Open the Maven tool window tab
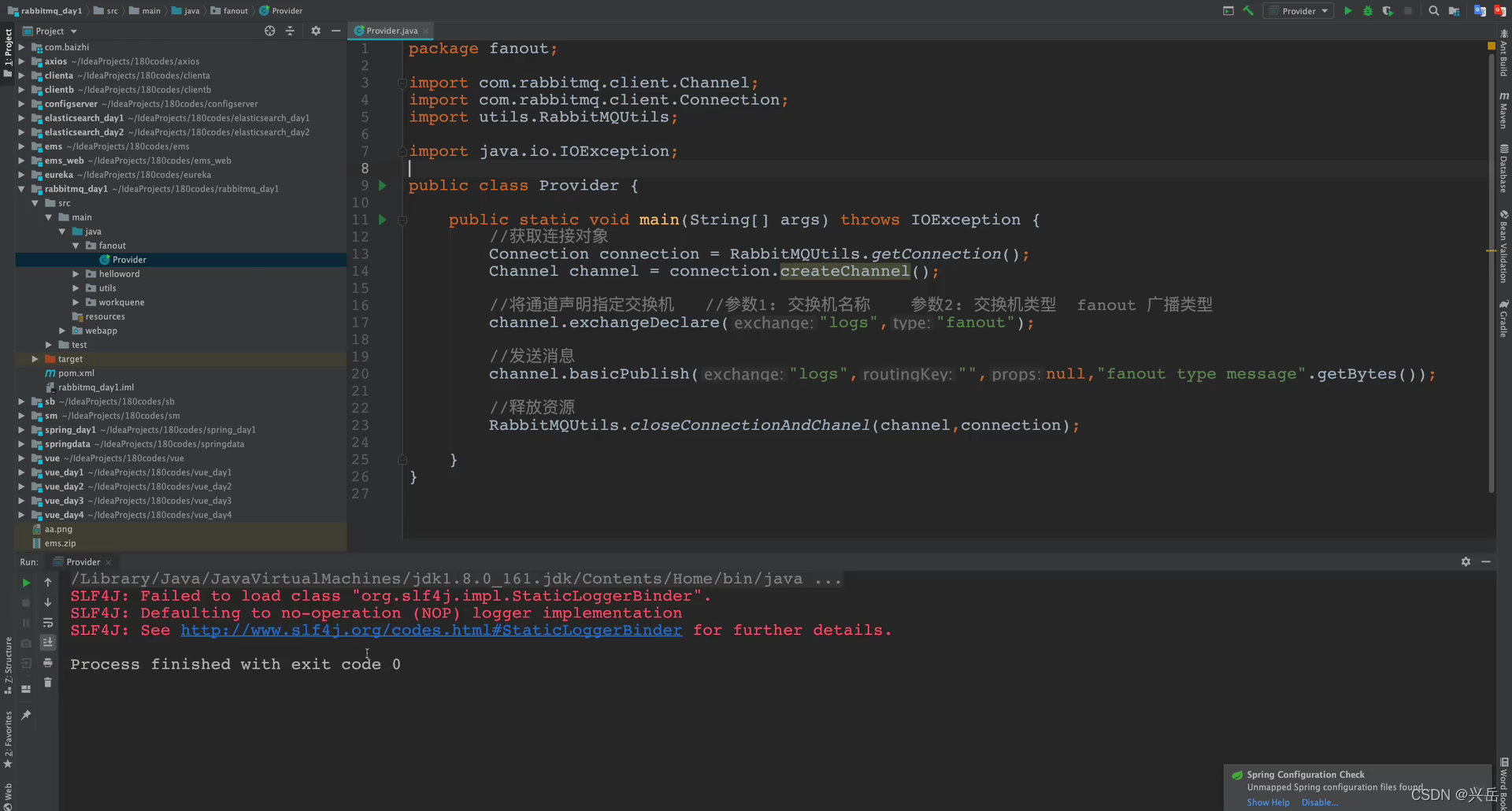This screenshot has height=811, width=1512. pyautogui.click(x=1503, y=109)
